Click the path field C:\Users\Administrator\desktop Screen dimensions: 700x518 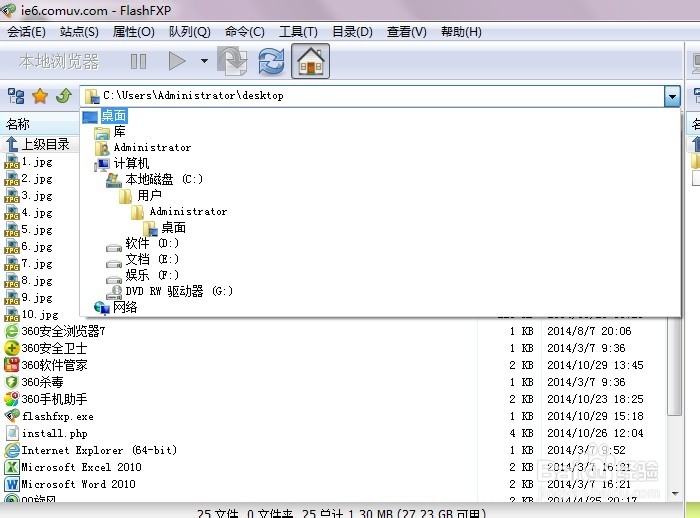374,96
